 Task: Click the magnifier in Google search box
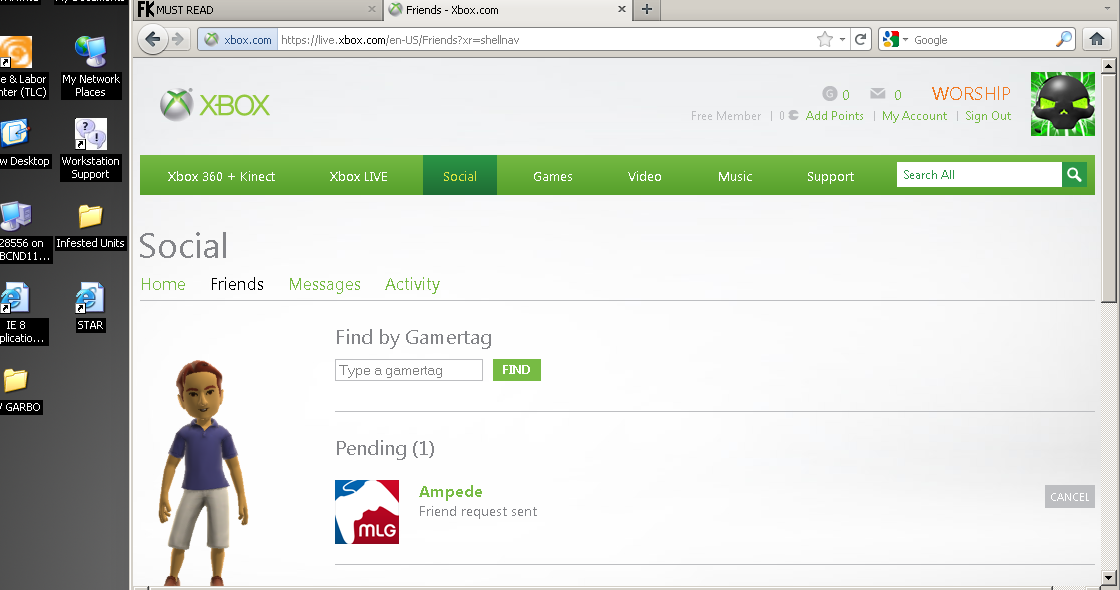click(1064, 39)
